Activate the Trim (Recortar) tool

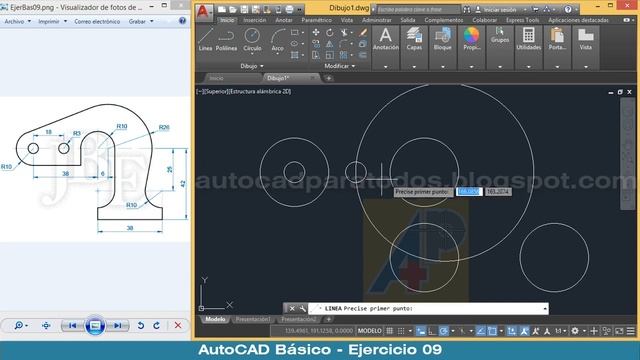coord(344,32)
